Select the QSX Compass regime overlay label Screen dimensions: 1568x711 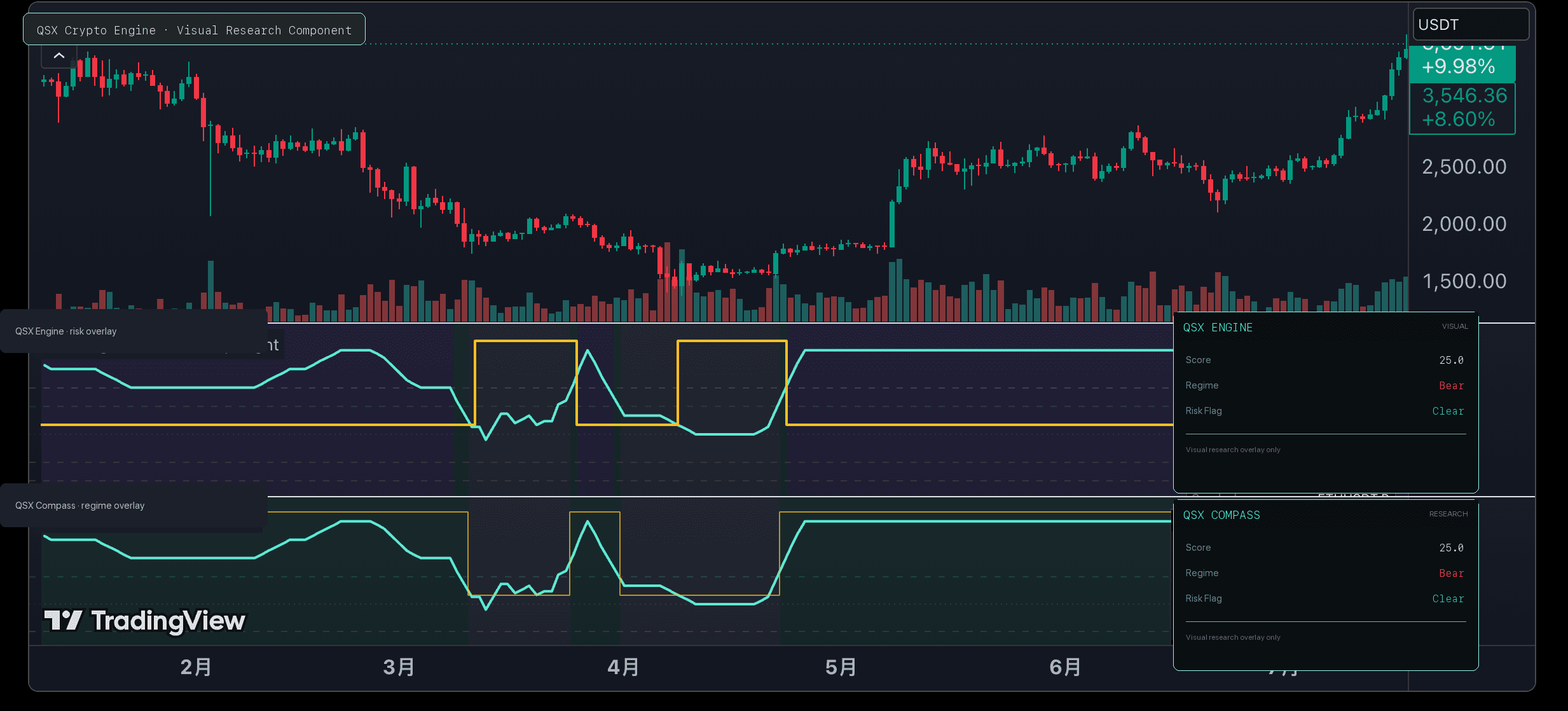pyautogui.click(x=80, y=506)
